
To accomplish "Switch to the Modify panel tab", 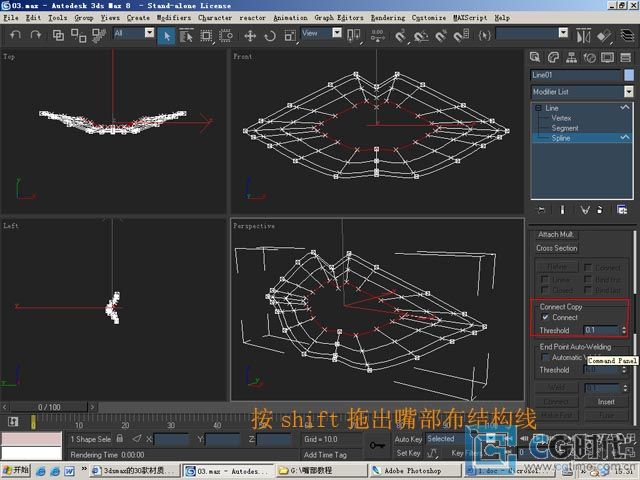I will point(553,58).
